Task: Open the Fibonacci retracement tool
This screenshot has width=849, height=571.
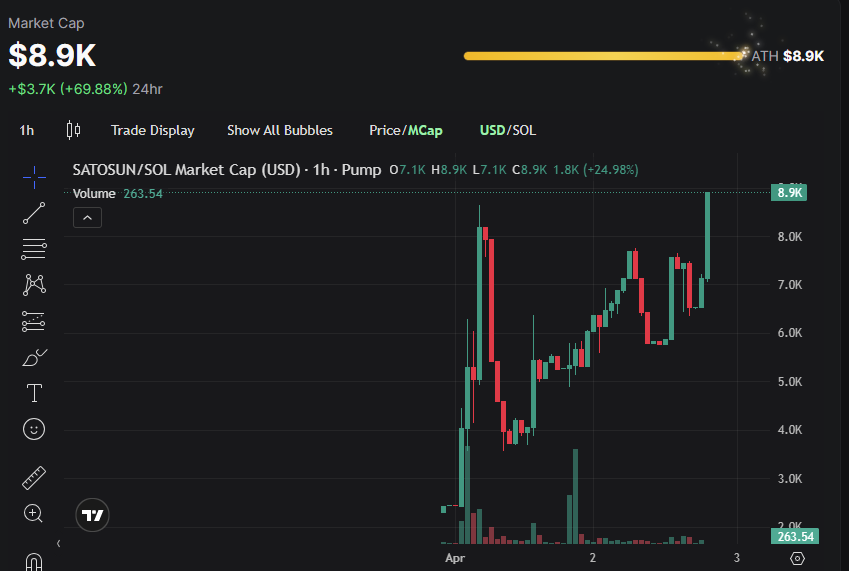Action: coord(34,249)
